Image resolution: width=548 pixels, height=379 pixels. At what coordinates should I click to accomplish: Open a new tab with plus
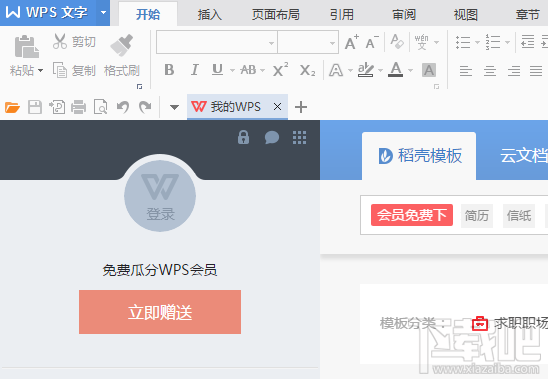[301, 107]
